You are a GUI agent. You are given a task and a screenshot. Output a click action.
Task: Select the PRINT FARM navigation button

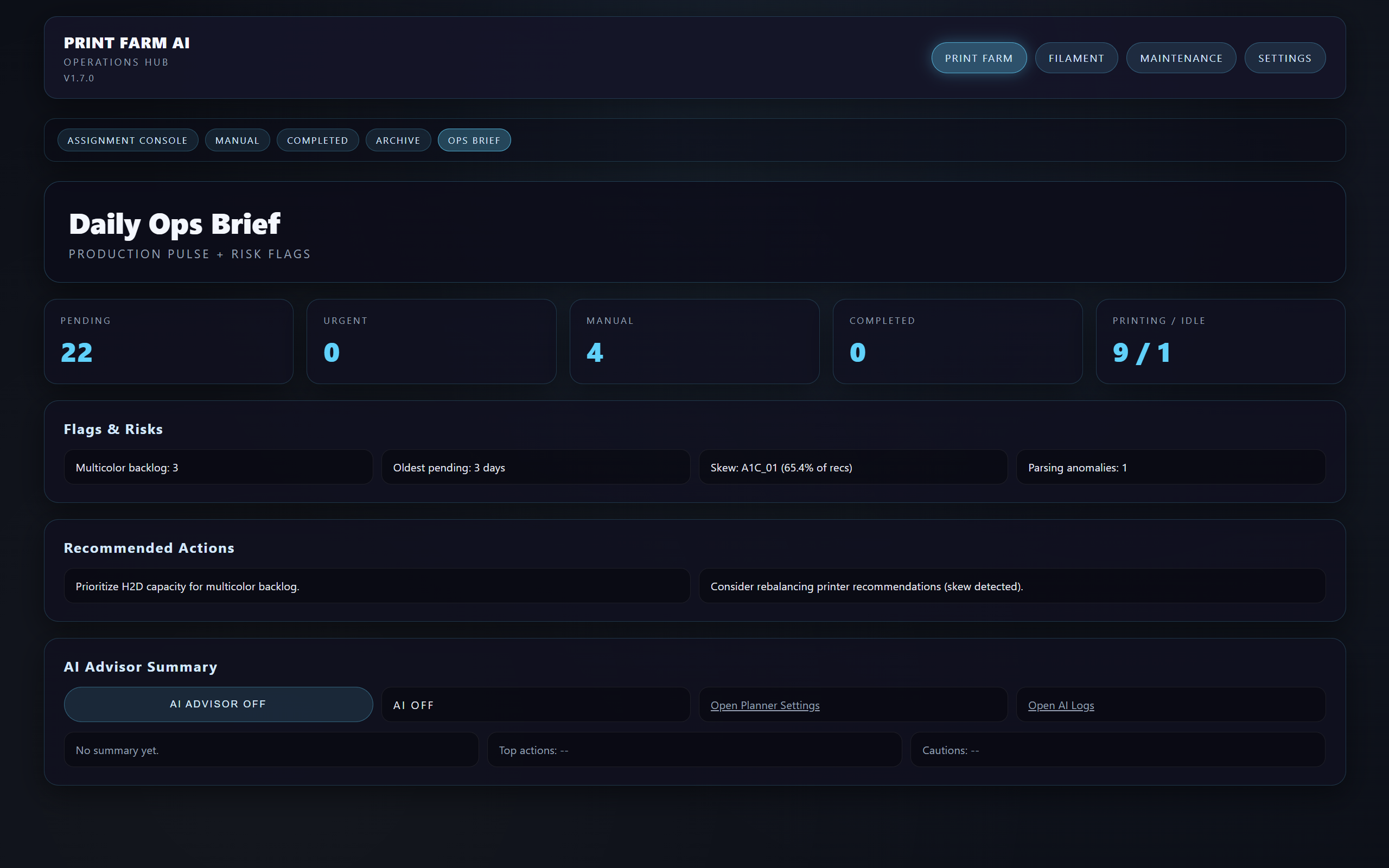click(979, 58)
